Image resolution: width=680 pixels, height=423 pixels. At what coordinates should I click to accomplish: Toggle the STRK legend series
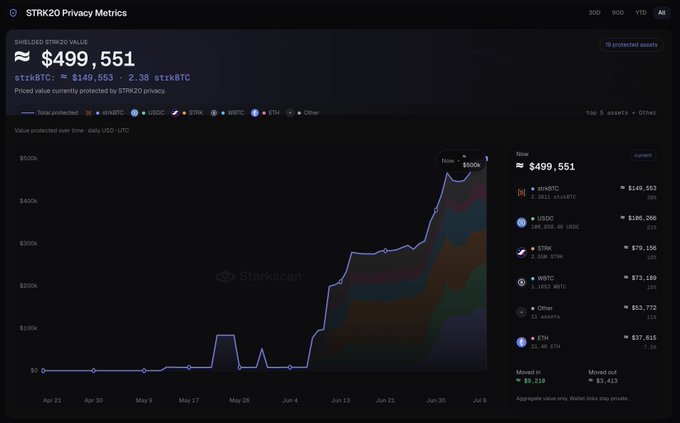pos(193,113)
